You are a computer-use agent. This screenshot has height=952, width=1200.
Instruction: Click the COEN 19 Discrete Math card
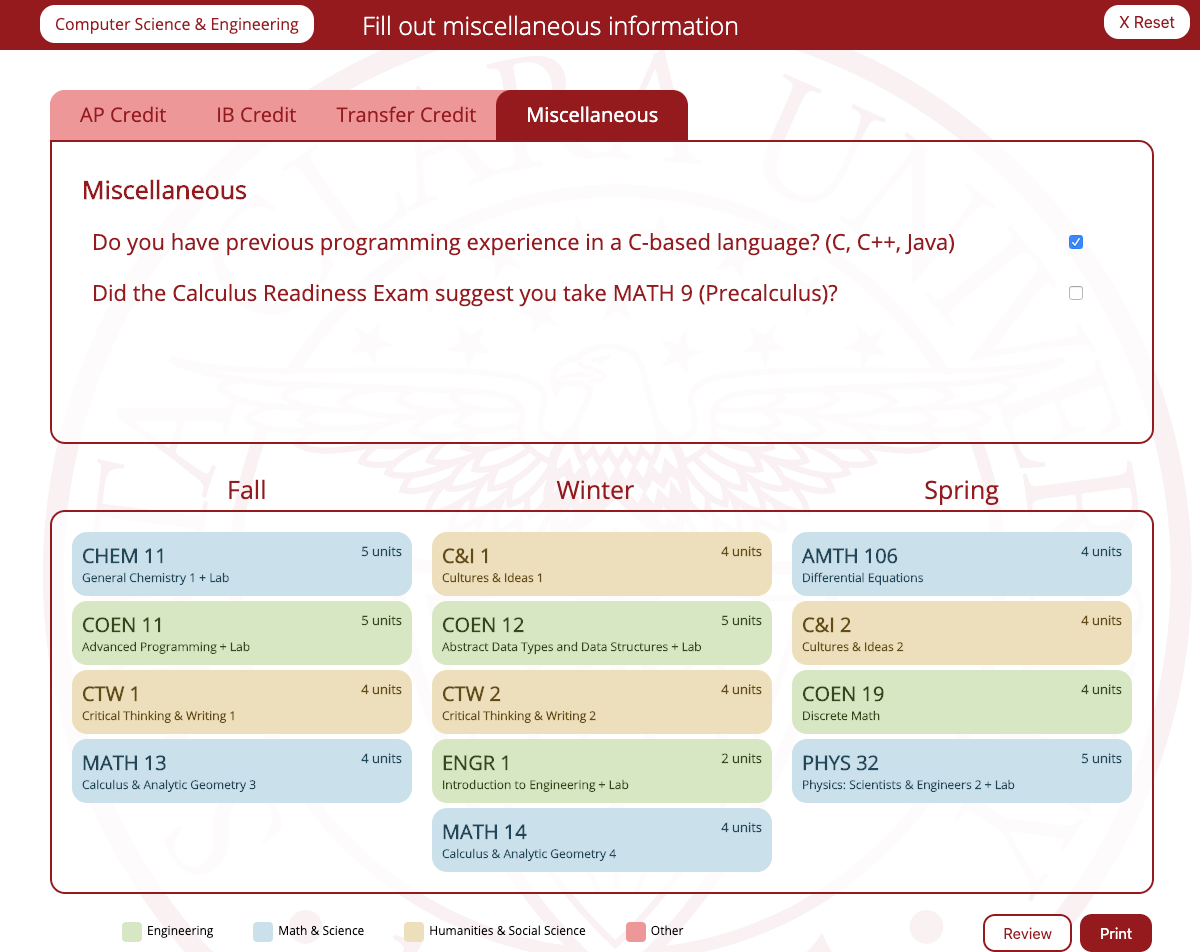pyautogui.click(x=962, y=702)
